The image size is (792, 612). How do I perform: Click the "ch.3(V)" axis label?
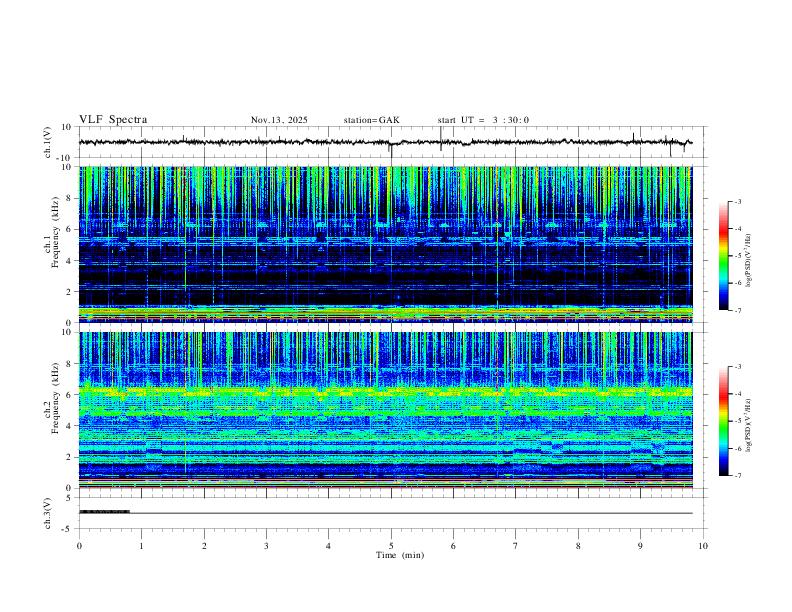pyautogui.click(x=48, y=513)
